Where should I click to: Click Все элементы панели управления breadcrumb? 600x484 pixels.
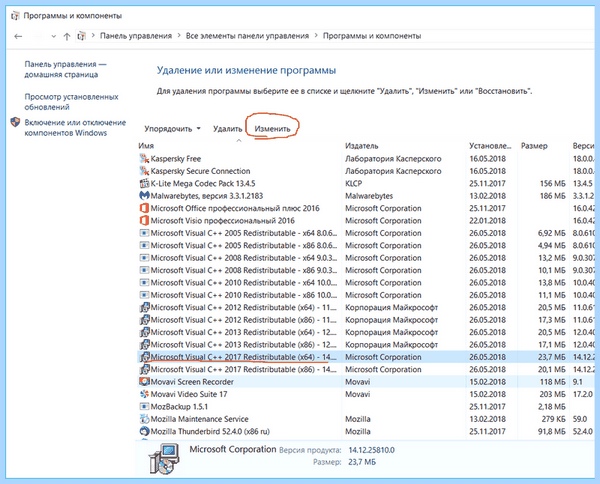click(x=247, y=36)
